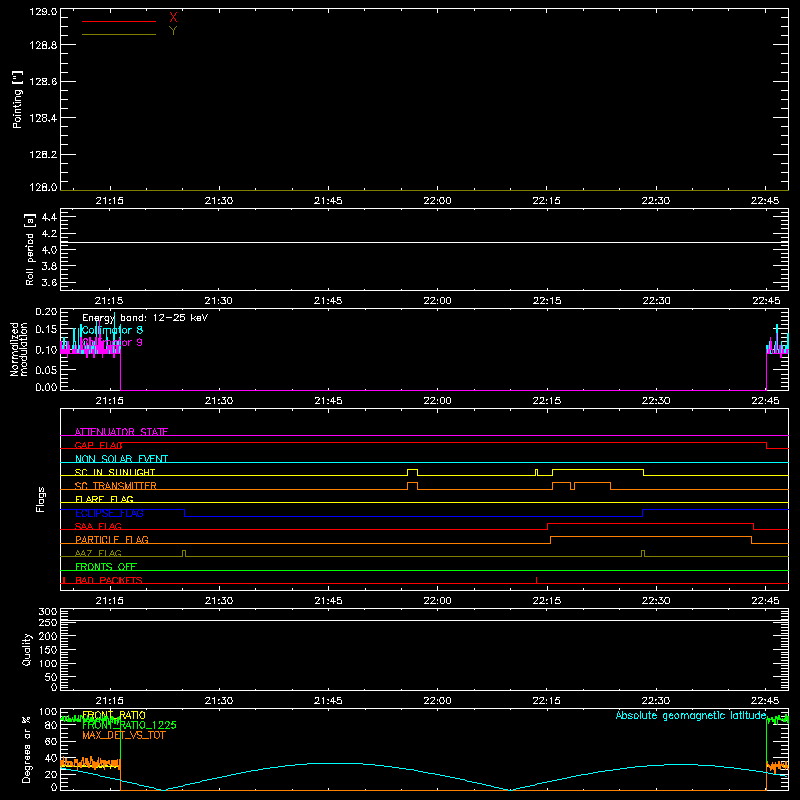This screenshot has width=800, height=800.
Task: Click the 0.20 tick on modulation axis
Action: coord(46,312)
